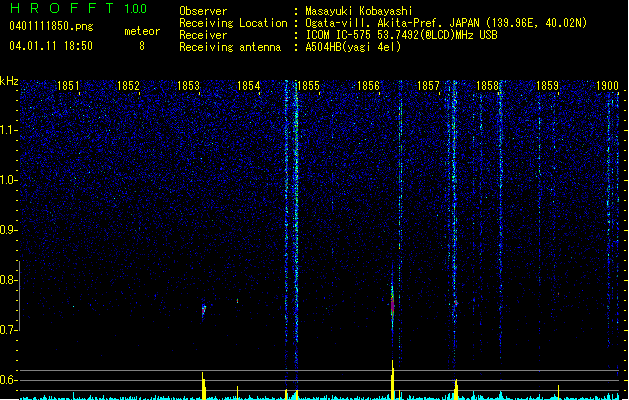The image size is (629, 400).
Task: Click the 0.7 kHz axis label
Action: pyautogui.click(x=8, y=330)
